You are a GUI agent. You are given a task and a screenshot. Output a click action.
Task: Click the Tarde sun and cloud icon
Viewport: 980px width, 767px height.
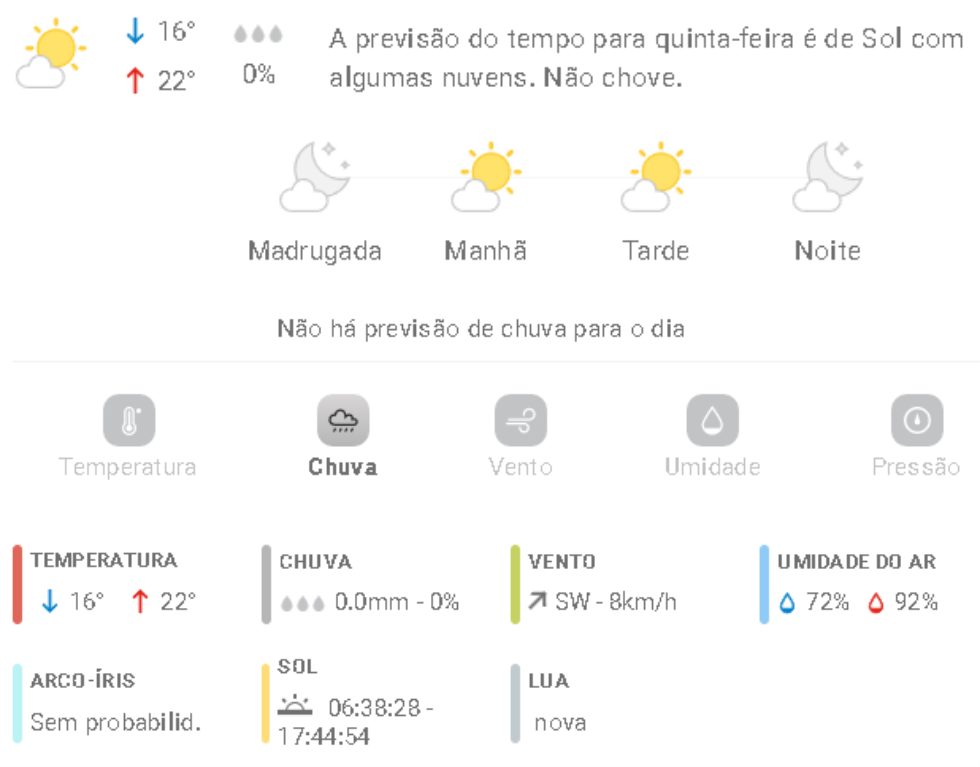(x=656, y=177)
